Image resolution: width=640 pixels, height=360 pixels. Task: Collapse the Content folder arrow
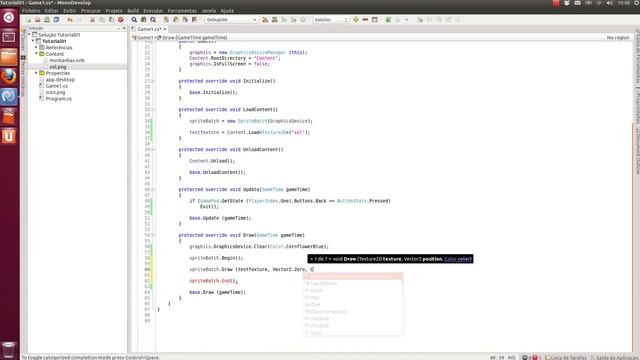pyautogui.click(x=36, y=54)
